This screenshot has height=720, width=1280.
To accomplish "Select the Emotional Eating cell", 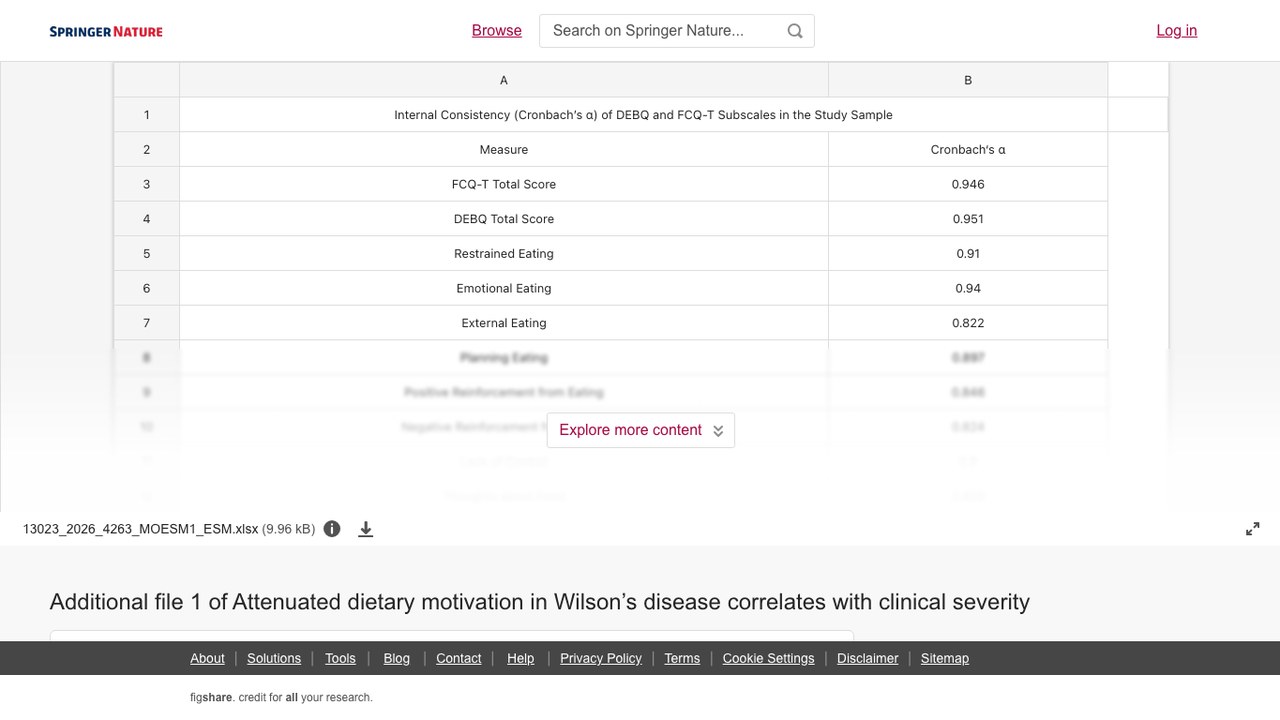I will (504, 288).
